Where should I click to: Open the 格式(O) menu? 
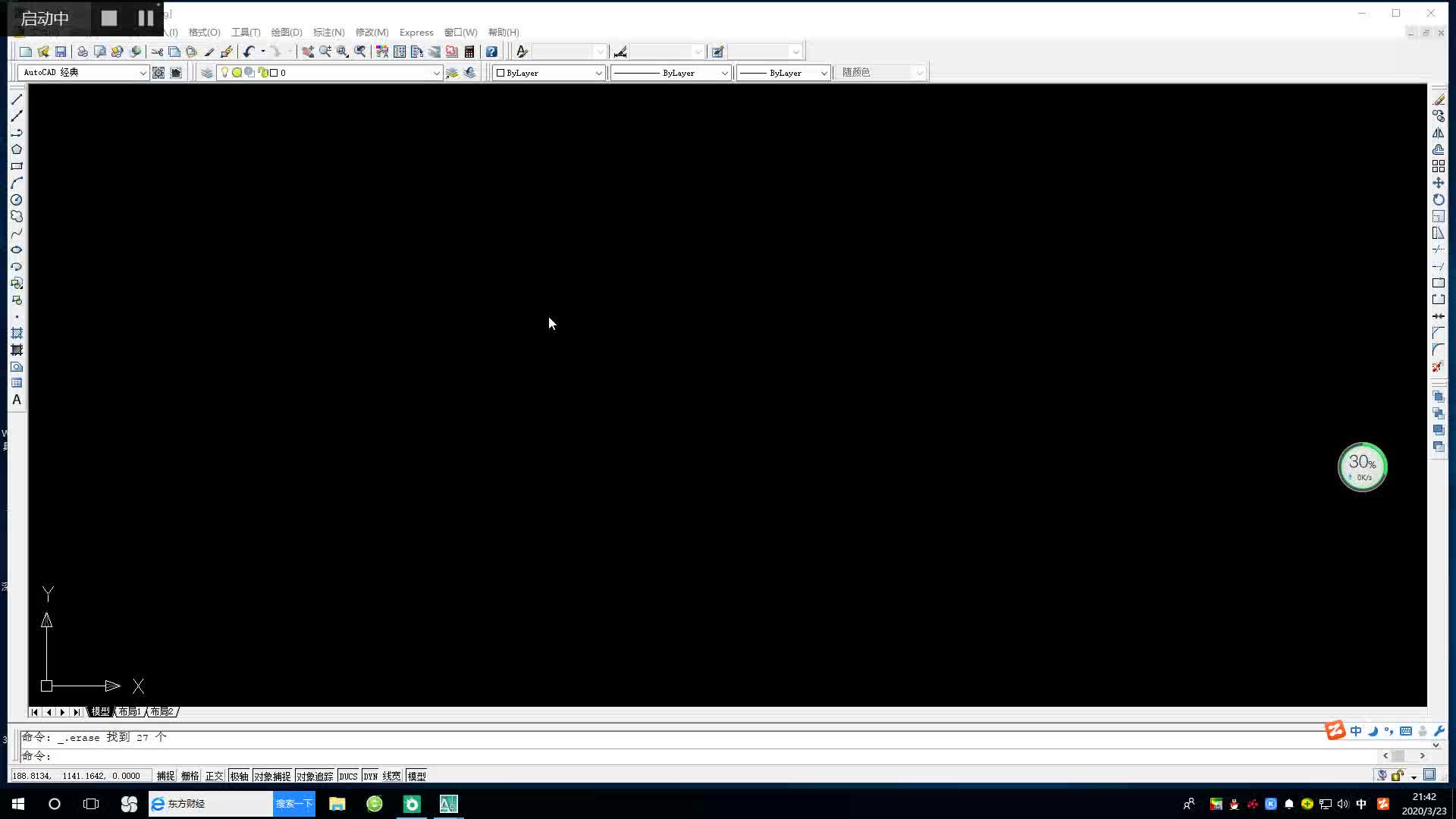pos(204,33)
